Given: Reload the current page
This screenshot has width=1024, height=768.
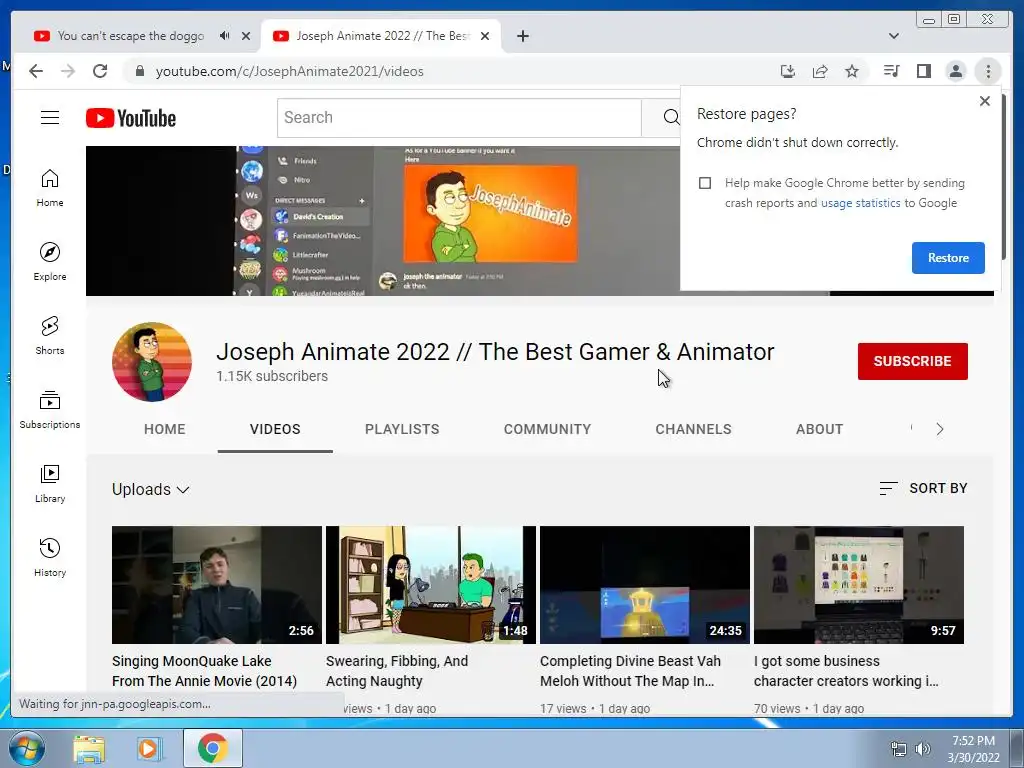Looking at the screenshot, I should pyautogui.click(x=100, y=71).
